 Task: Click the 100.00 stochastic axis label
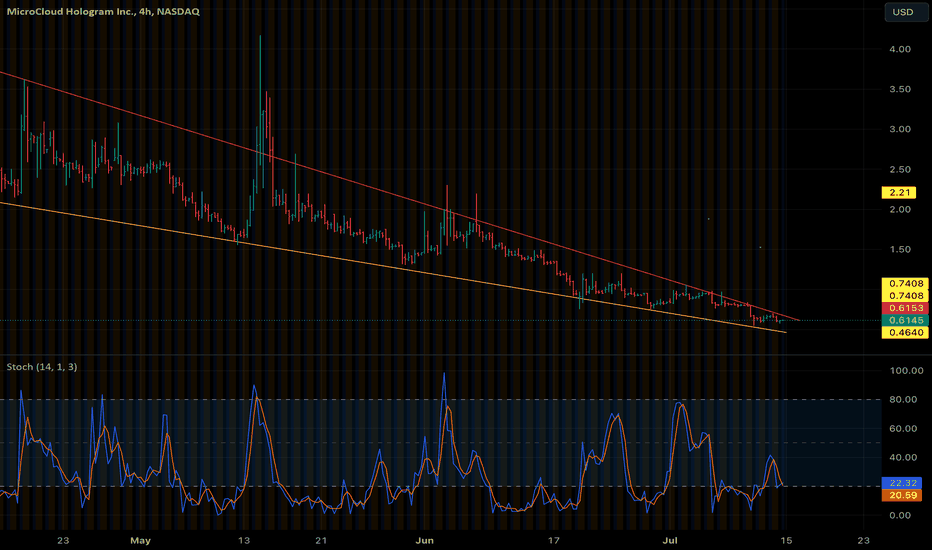point(906,370)
